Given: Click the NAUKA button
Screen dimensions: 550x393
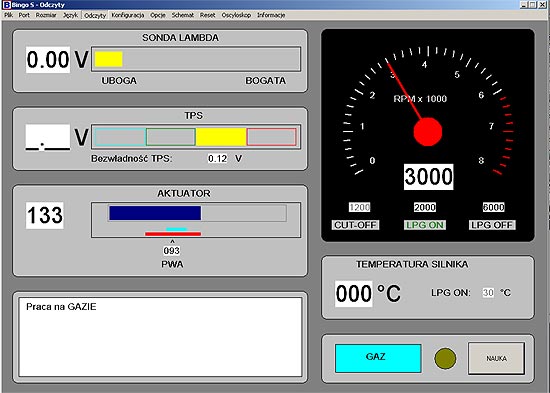Looking at the screenshot, I should tap(496, 358).
